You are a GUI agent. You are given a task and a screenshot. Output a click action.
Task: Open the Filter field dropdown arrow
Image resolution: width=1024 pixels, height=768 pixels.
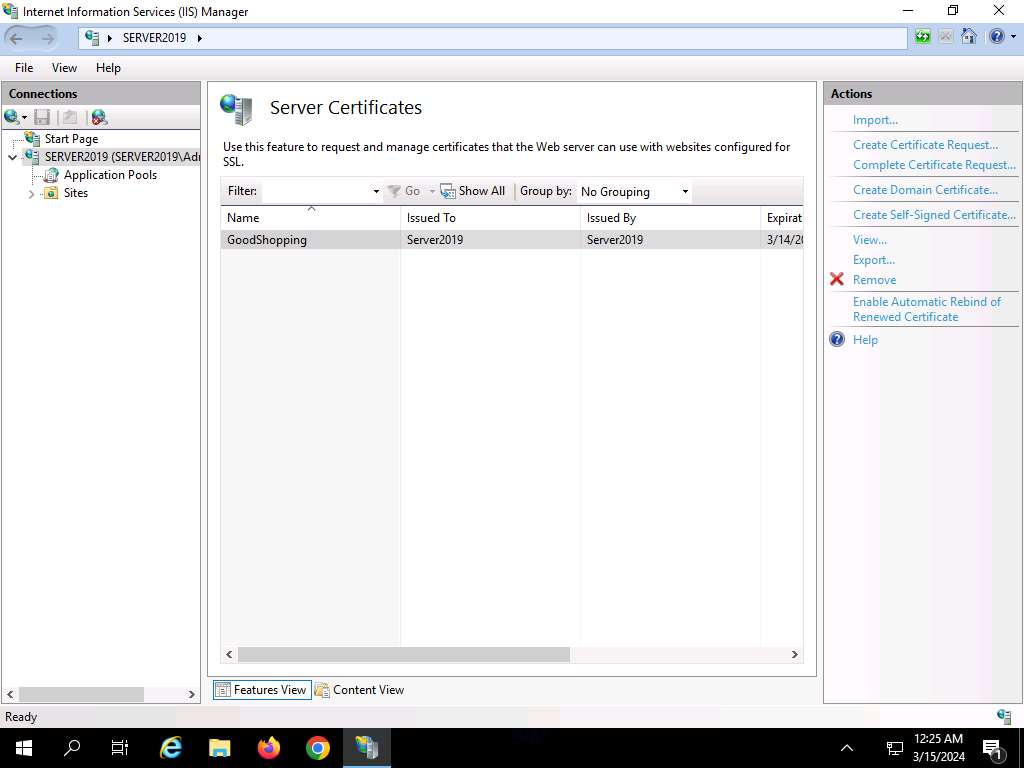(x=376, y=191)
